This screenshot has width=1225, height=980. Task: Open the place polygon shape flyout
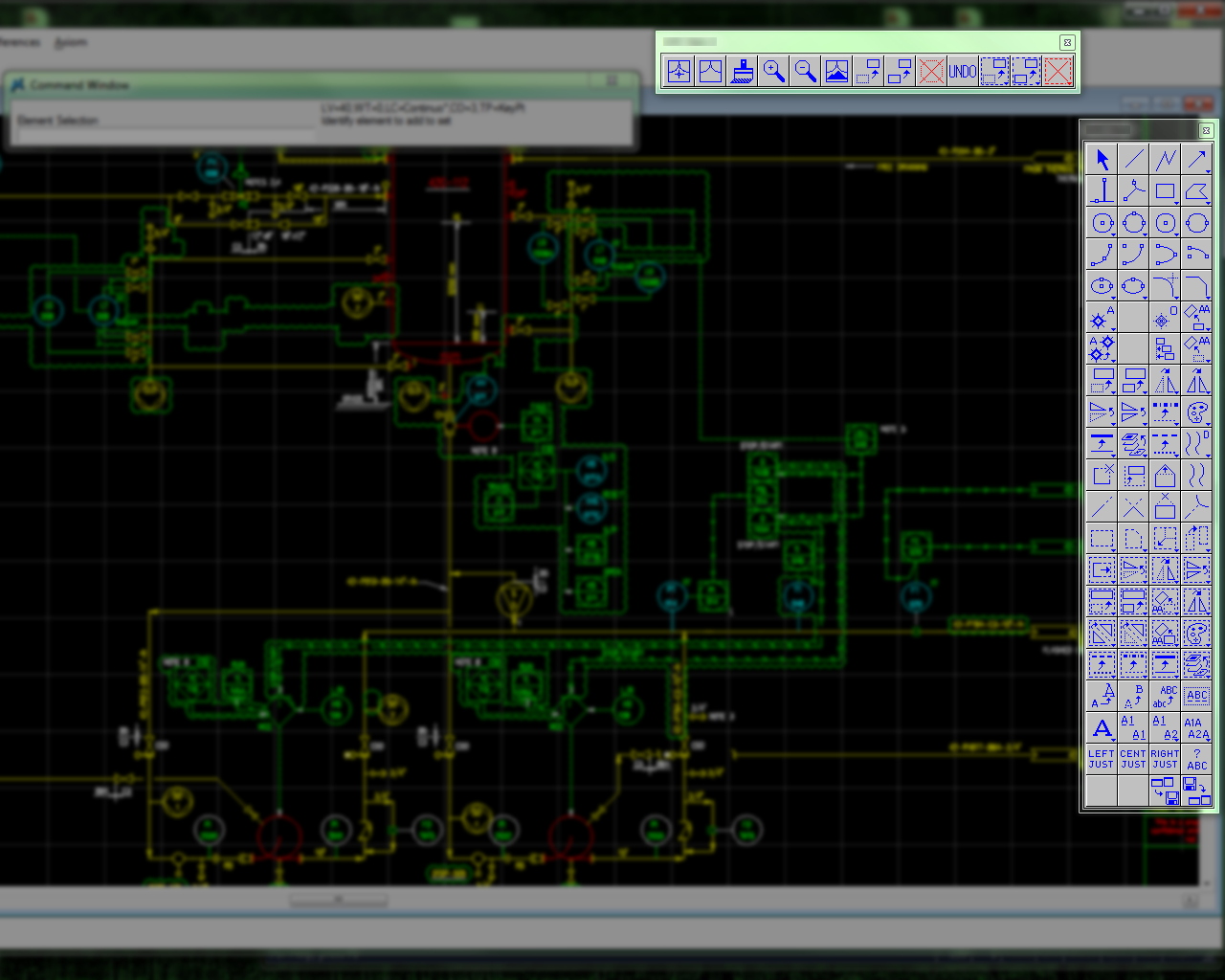click(1197, 190)
